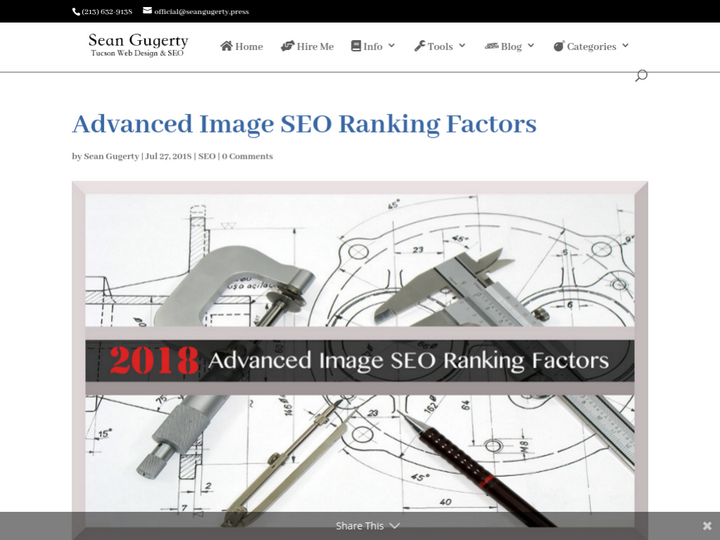
Task: Click the house icon beside Home
Action: 226,46
